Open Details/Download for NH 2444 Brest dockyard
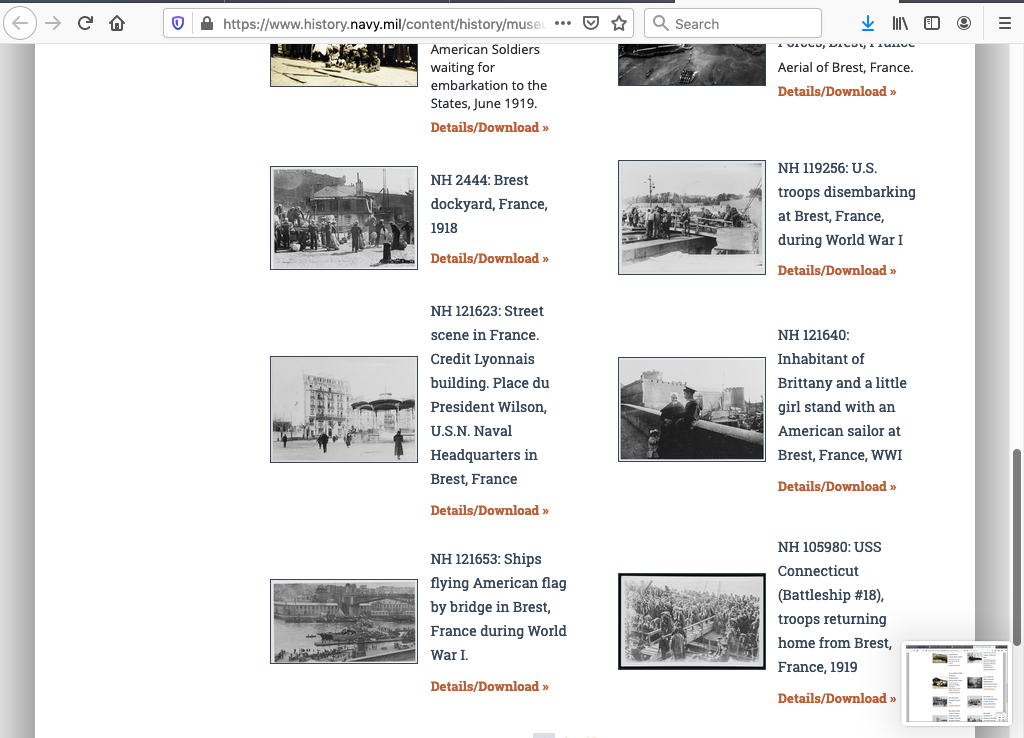 (489, 259)
